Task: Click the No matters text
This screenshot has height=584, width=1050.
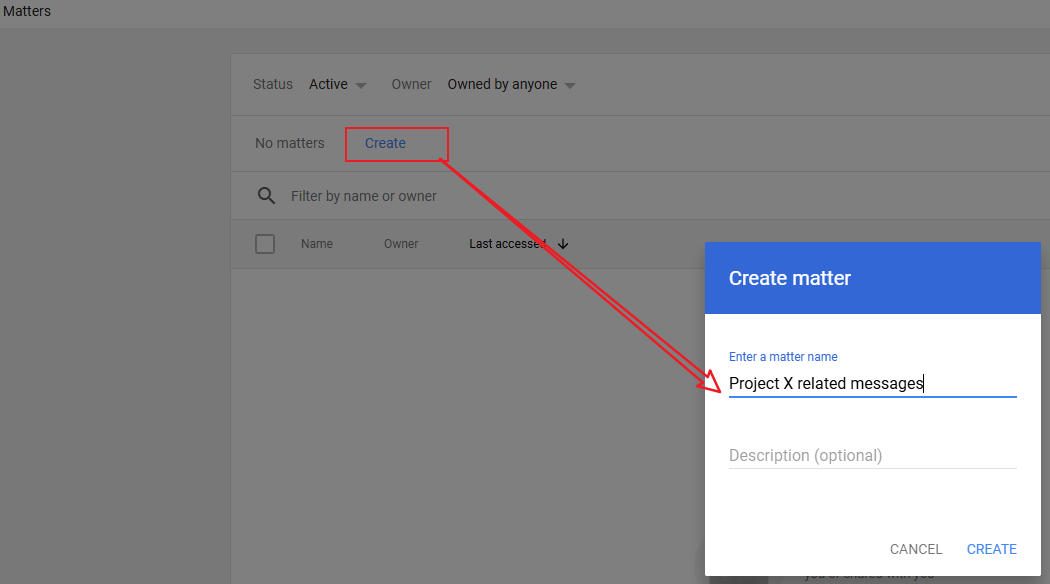Action: (289, 143)
